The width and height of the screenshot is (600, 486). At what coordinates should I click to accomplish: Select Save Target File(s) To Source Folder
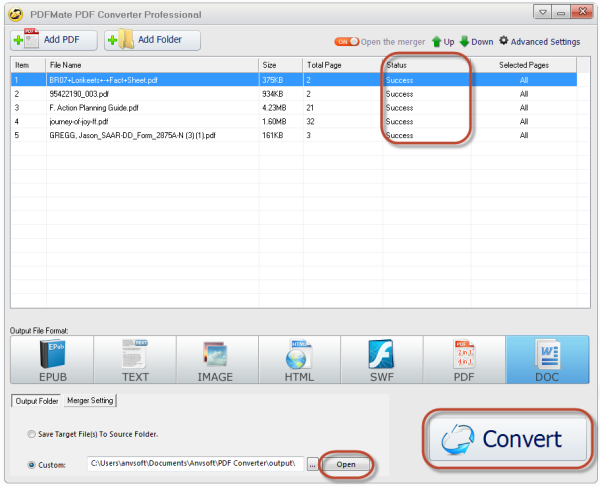click(31, 434)
